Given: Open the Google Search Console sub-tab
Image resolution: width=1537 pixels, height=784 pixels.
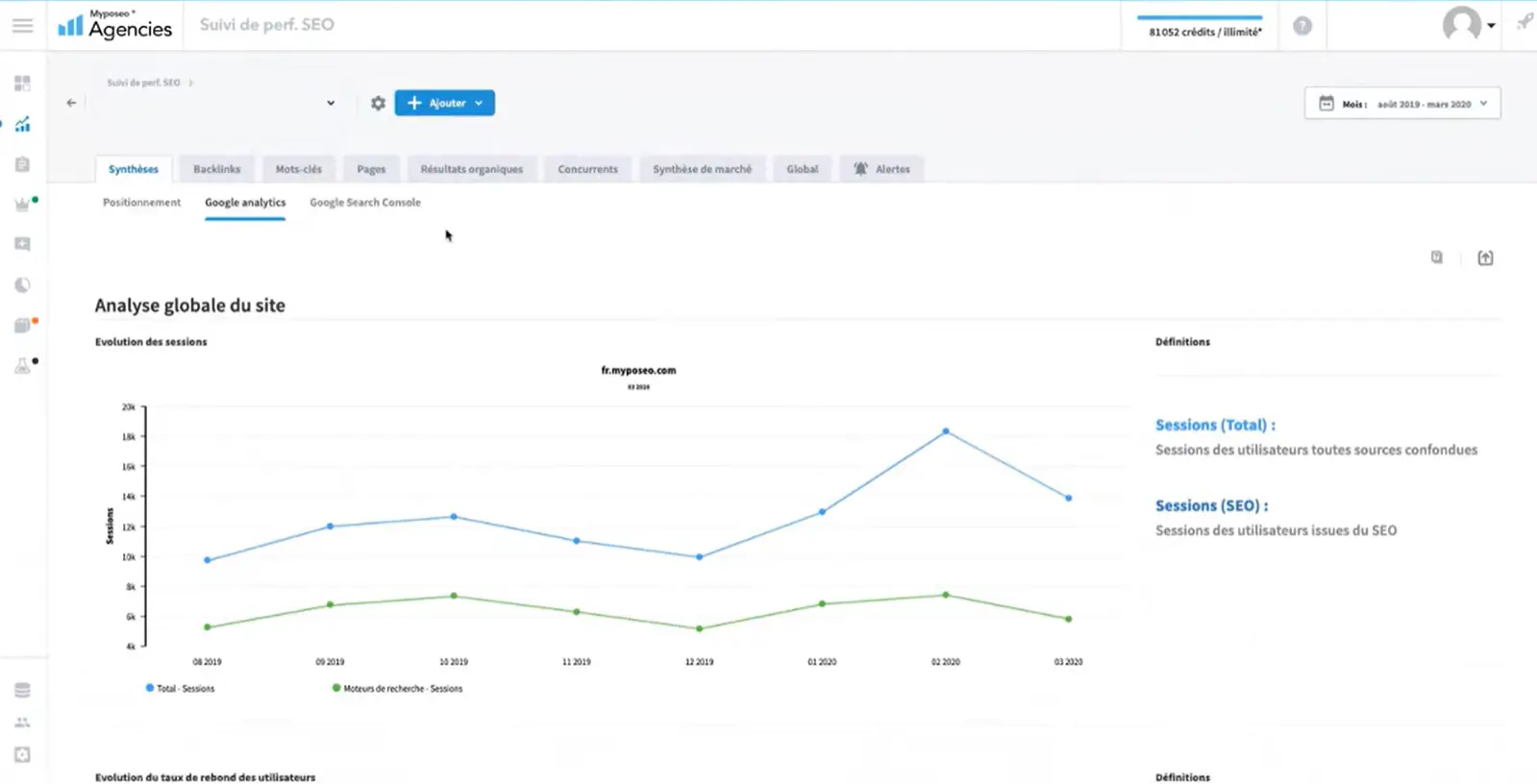Looking at the screenshot, I should tap(364, 203).
